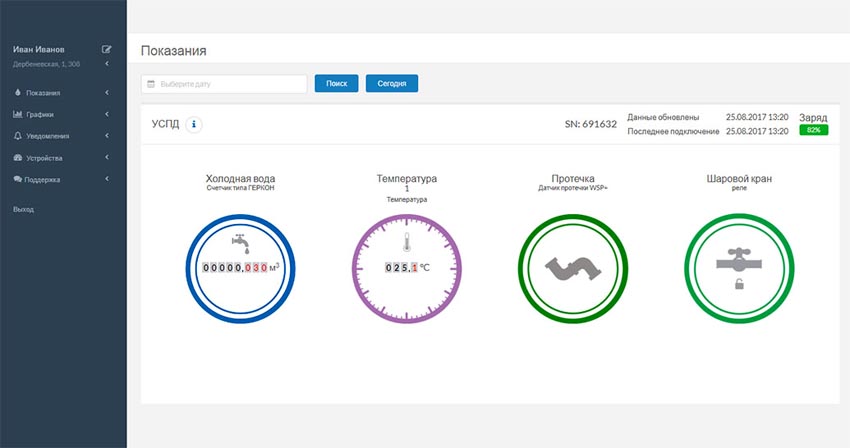Click the Протечка sensor title
The height and width of the screenshot is (448, 850).
click(x=573, y=178)
